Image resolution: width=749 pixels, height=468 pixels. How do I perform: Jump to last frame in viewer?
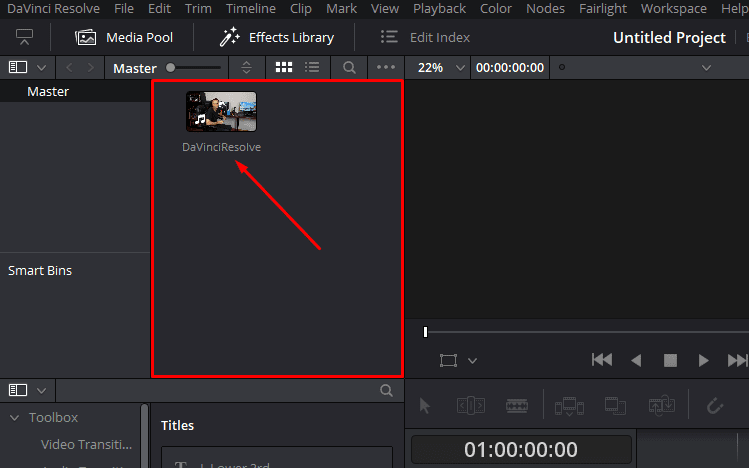click(737, 360)
